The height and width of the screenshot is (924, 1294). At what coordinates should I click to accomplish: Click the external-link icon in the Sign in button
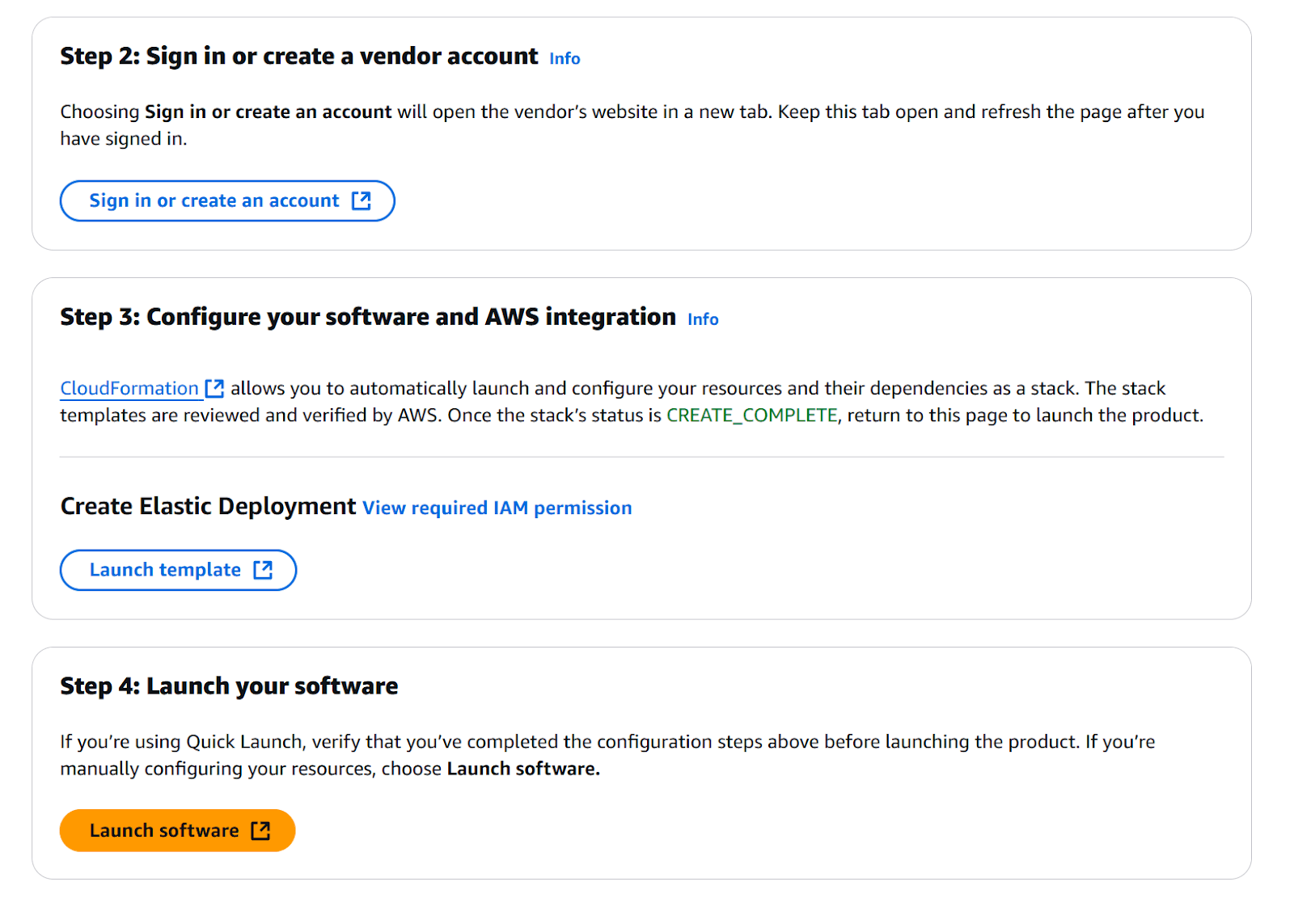pyautogui.click(x=362, y=200)
